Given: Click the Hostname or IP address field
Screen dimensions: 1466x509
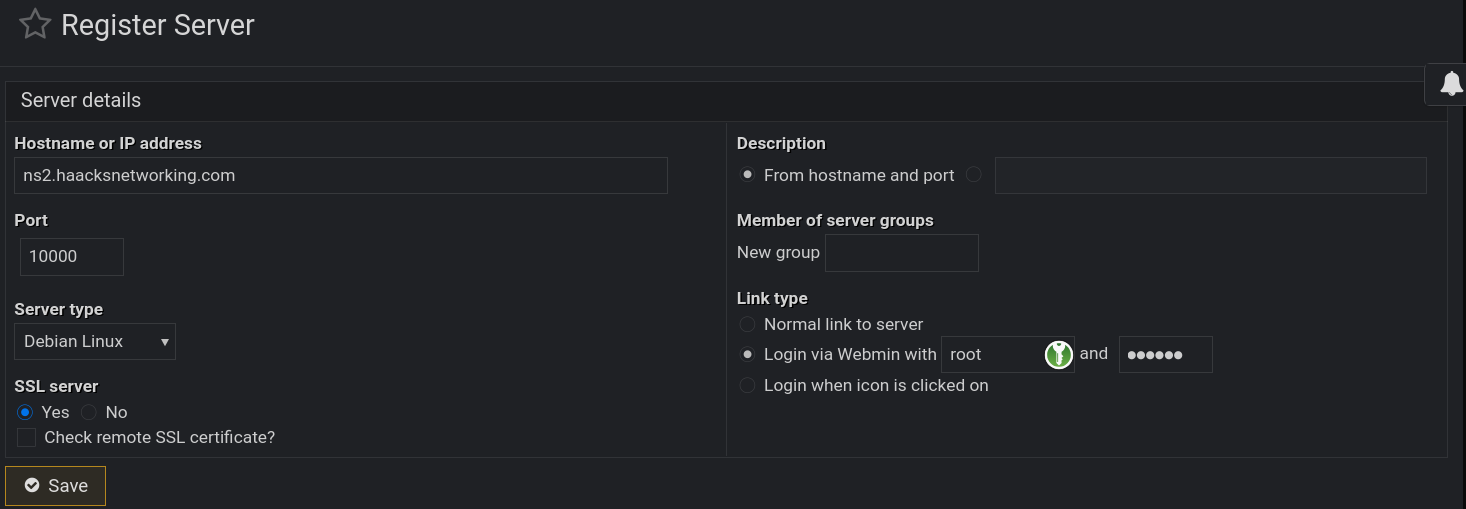Looking at the screenshot, I should (x=340, y=175).
